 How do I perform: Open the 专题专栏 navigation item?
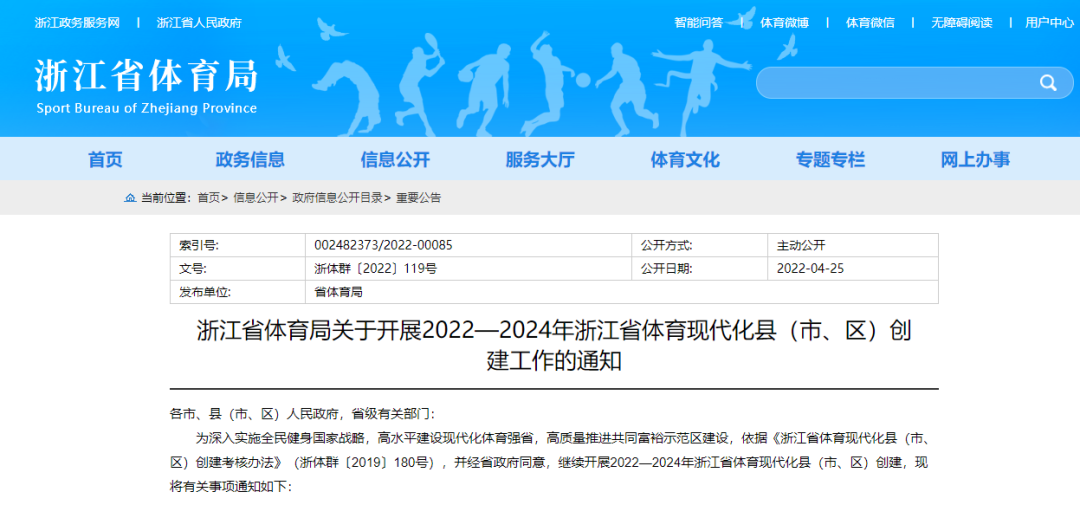[x=830, y=160]
